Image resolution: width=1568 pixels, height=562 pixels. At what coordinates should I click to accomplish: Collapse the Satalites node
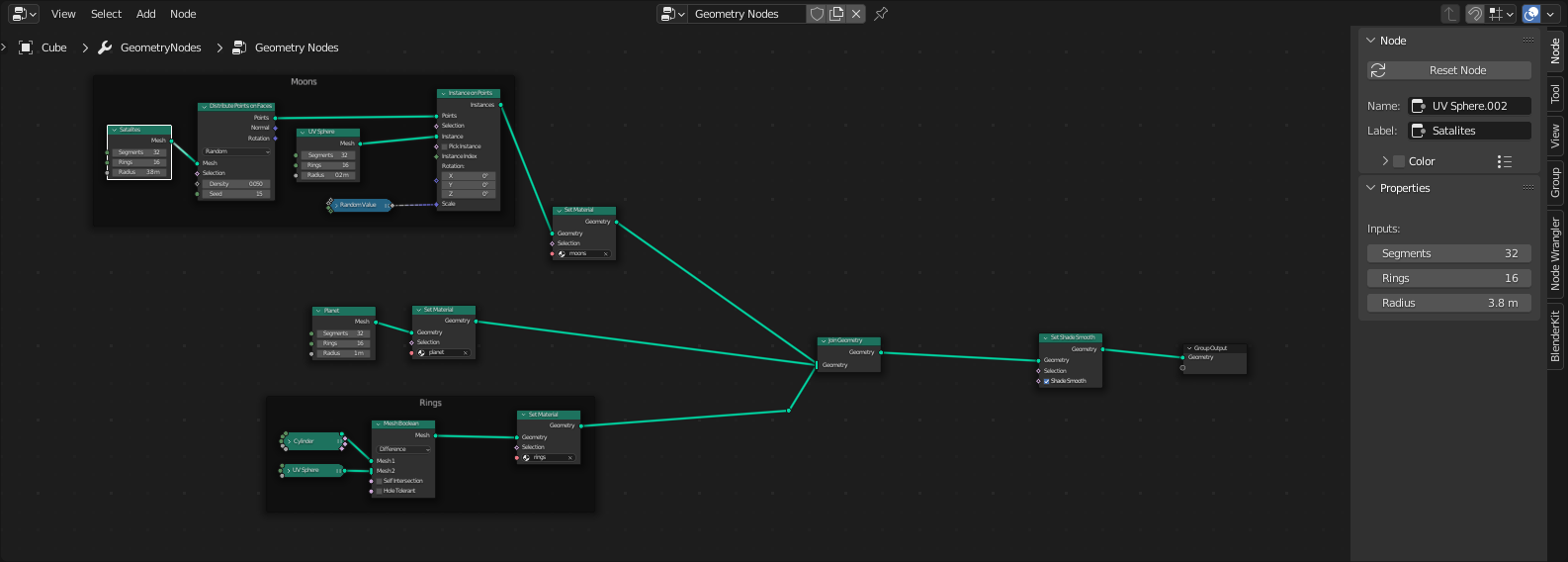point(115,130)
